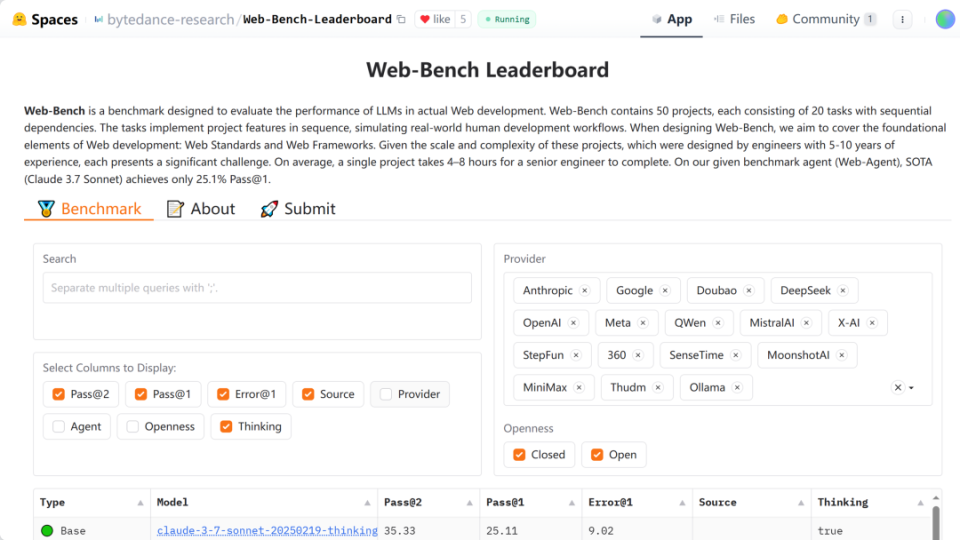Click the green Base type cell
The height and width of the screenshot is (540, 960).
tap(92, 531)
